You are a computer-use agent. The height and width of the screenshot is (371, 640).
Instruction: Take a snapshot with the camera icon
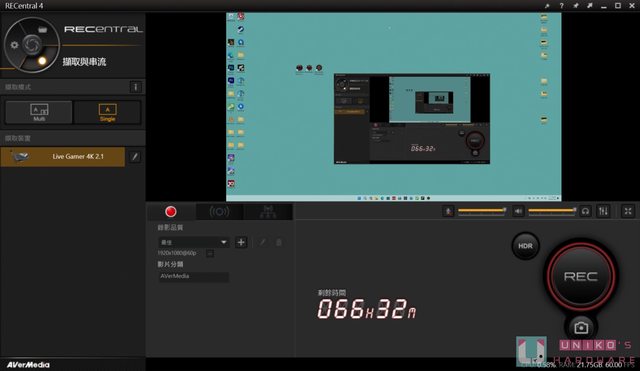pos(581,327)
